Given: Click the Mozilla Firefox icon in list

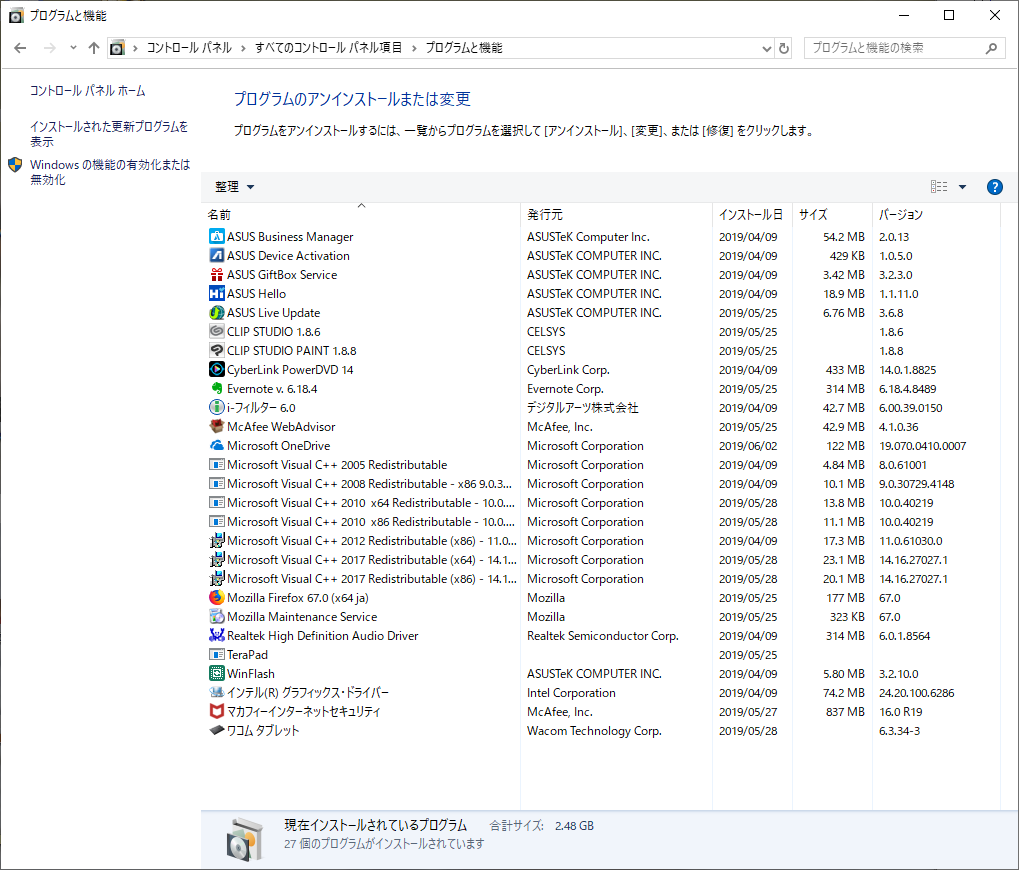Looking at the screenshot, I should 217,598.
